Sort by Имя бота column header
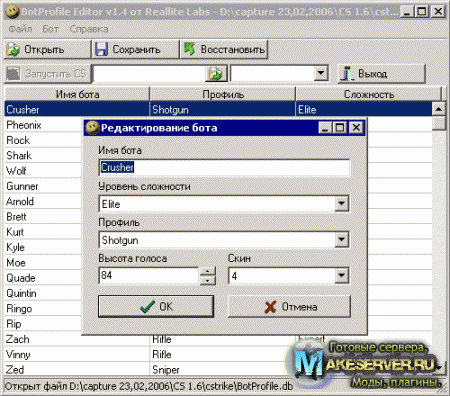This screenshot has height=396, width=450. [x=77, y=94]
